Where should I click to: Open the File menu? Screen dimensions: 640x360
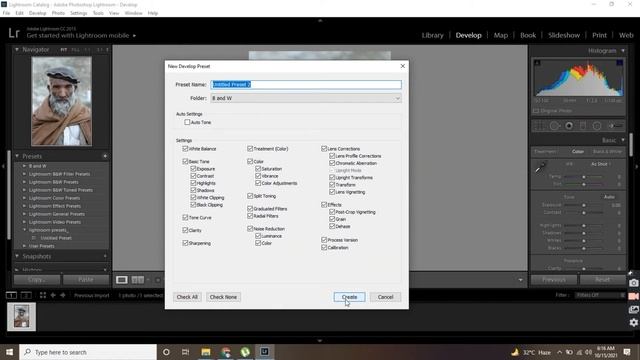[6, 13]
